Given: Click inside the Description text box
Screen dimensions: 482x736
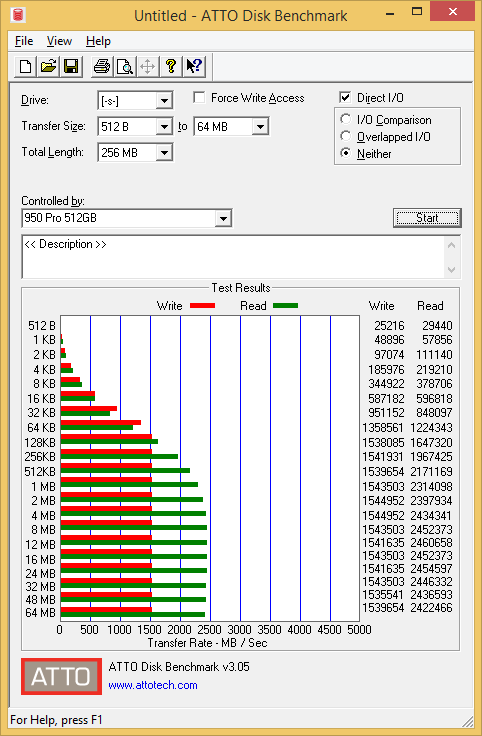Looking at the screenshot, I should [x=233, y=257].
